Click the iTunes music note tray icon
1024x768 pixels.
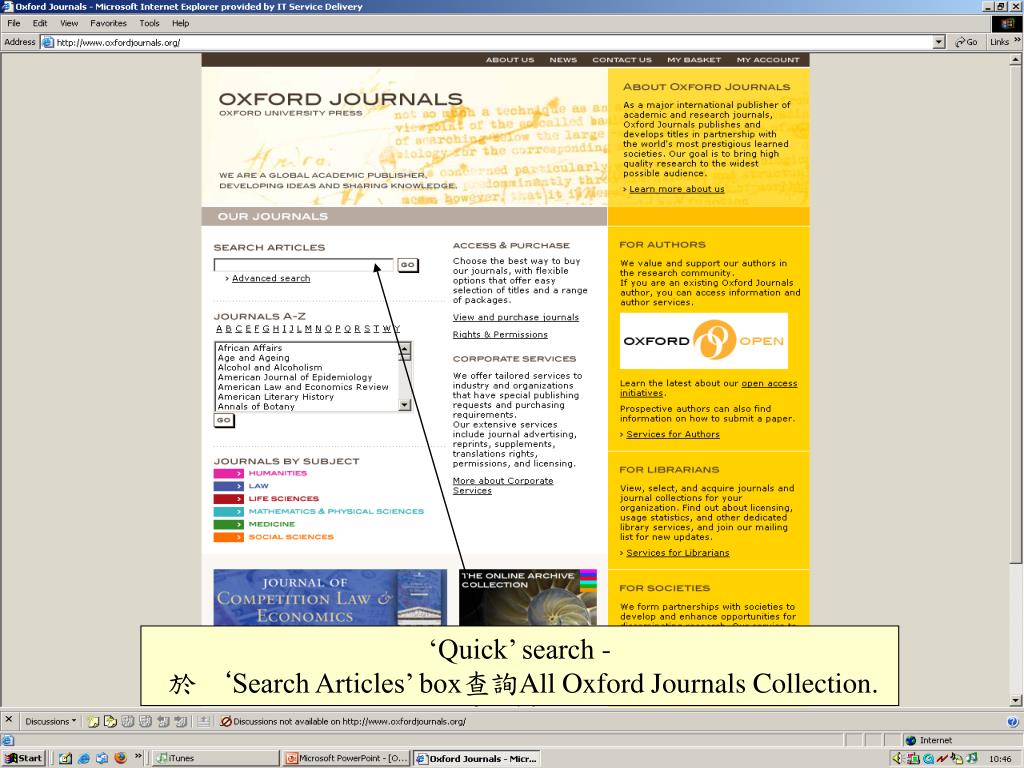point(972,758)
